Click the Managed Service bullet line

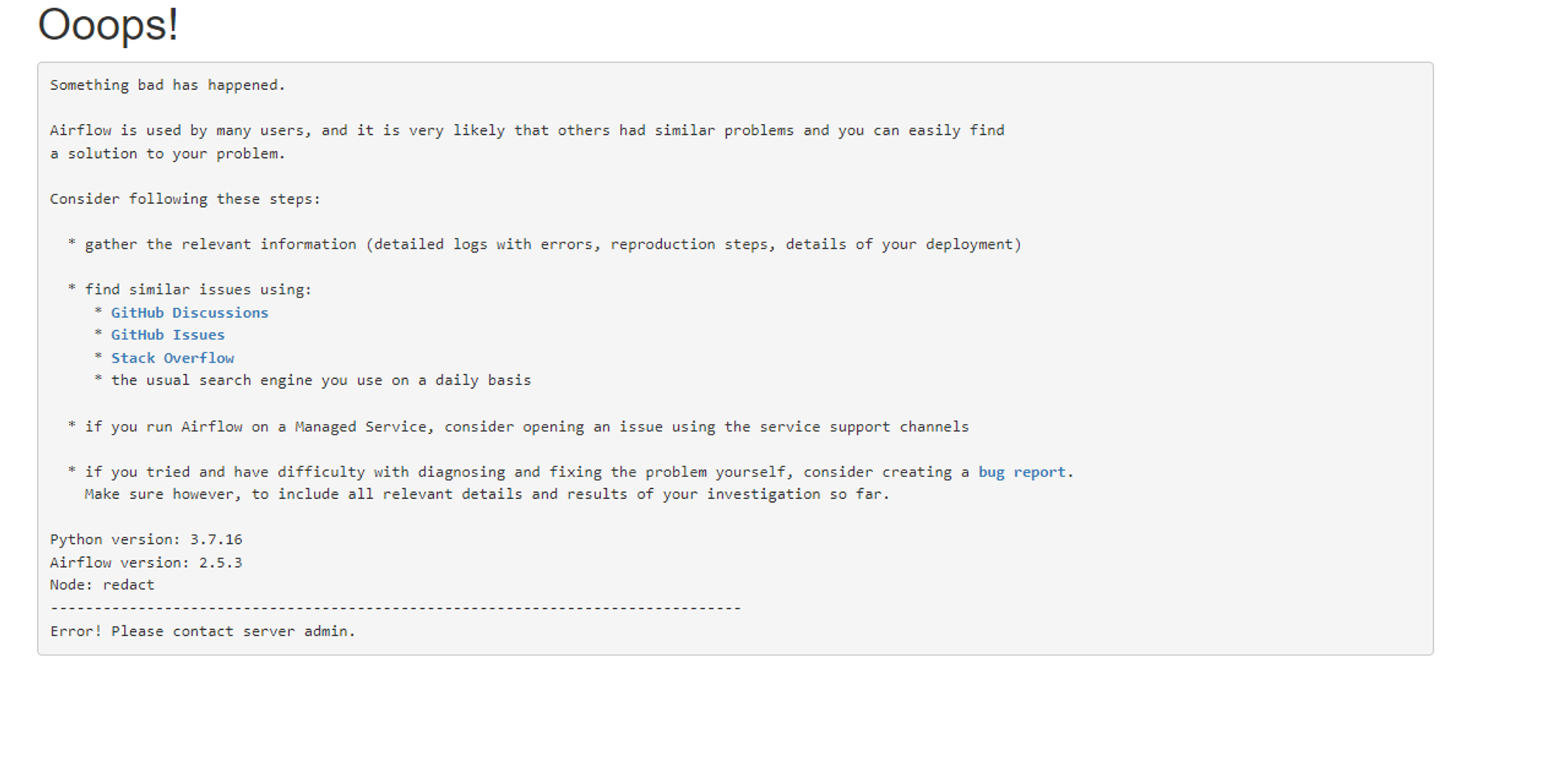tap(518, 427)
